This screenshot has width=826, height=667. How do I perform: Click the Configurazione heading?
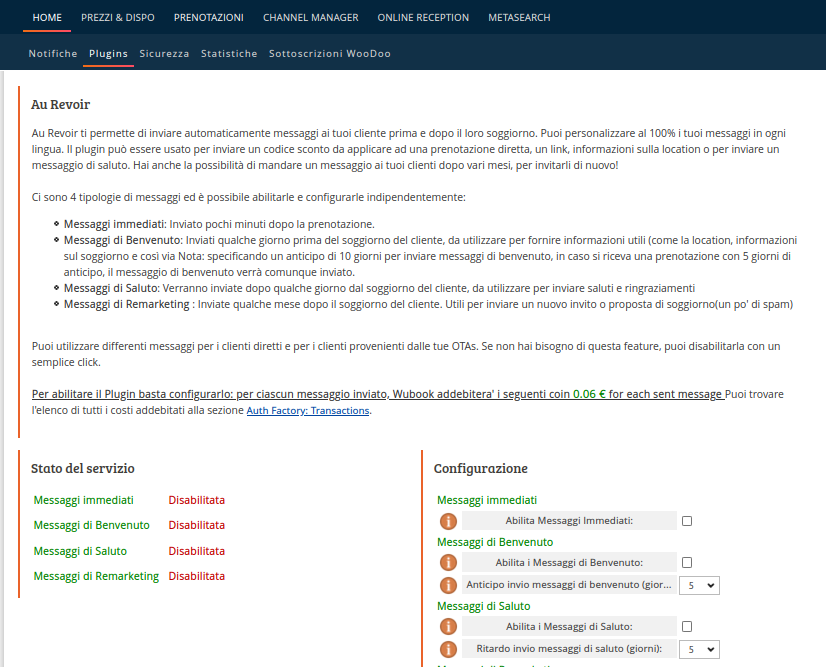481,468
